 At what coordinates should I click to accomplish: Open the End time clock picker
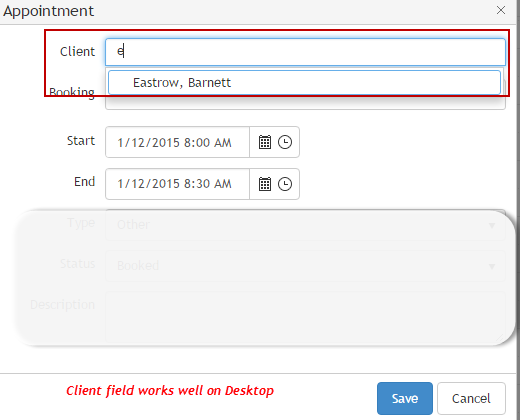pos(285,184)
